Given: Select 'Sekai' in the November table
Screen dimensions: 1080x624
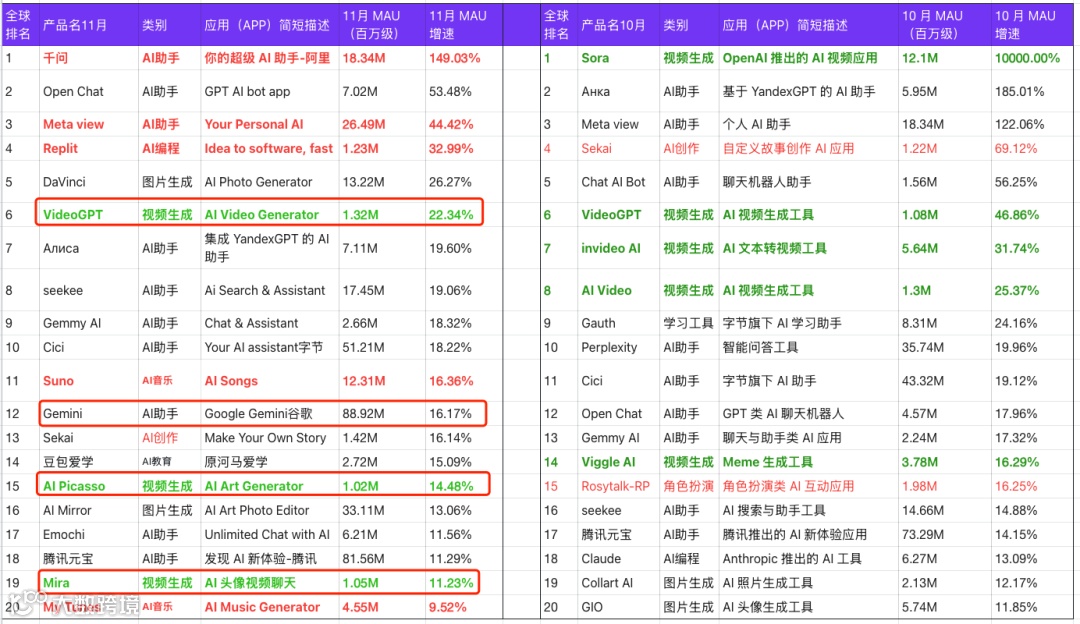Looking at the screenshot, I should click(x=58, y=437).
